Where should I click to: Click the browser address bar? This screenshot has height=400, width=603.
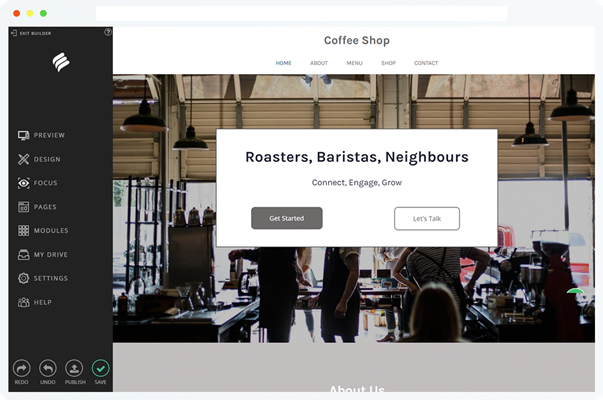[302, 13]
